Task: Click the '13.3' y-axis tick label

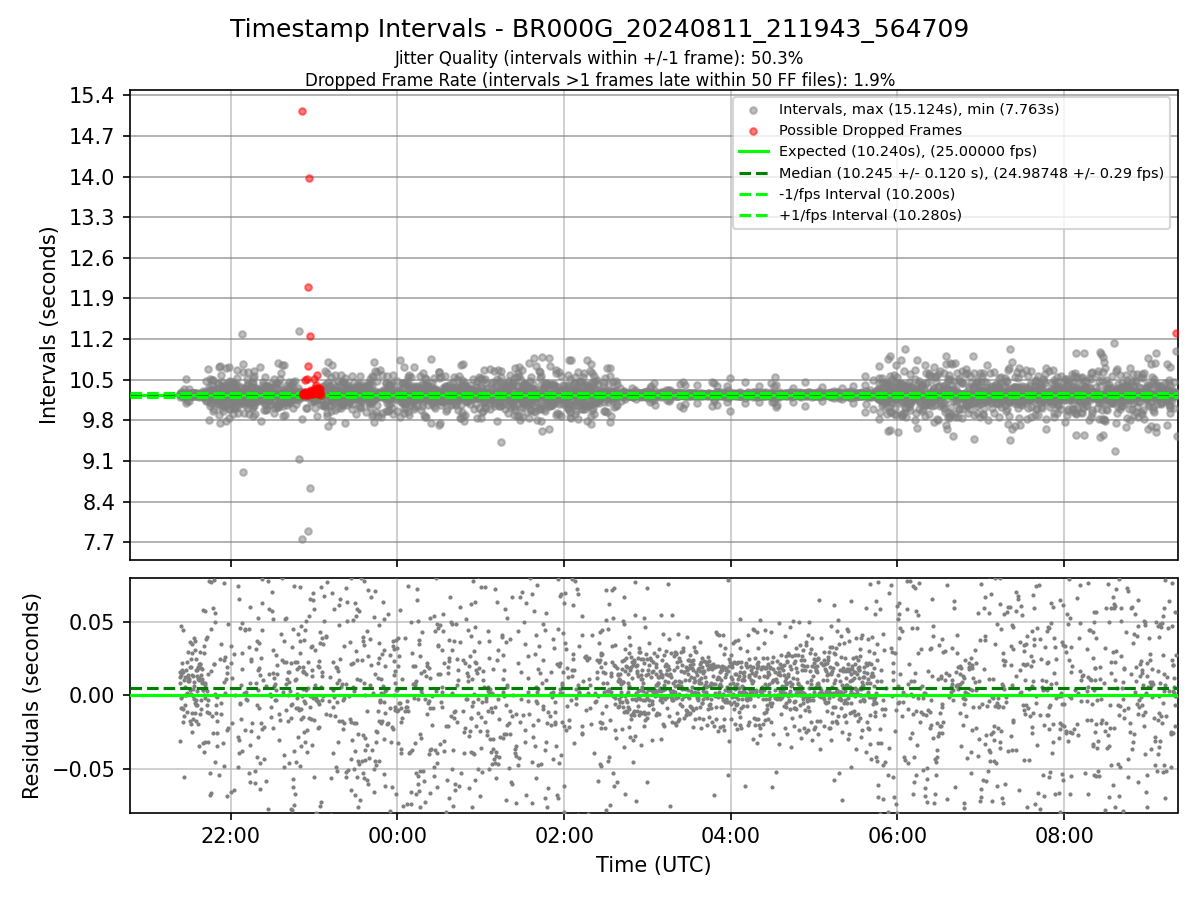Action: 91,217
